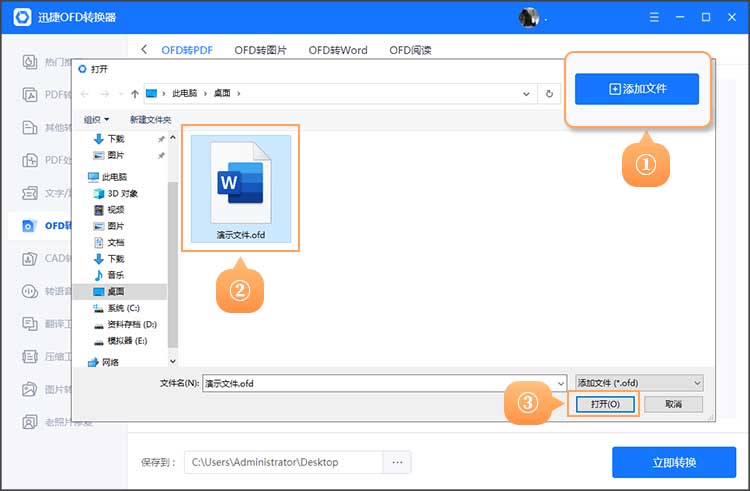Select 文档 in navigation tree
750x491 pixels.
pyautogui.click(x=110, y=243)
